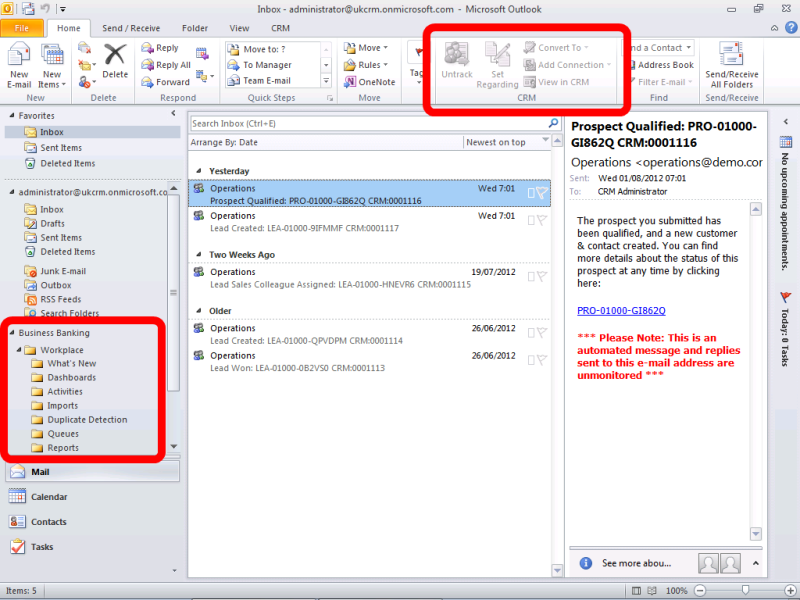Open the File tab
The height and width of the screenshot is (600, 800).
click(21, 28)
